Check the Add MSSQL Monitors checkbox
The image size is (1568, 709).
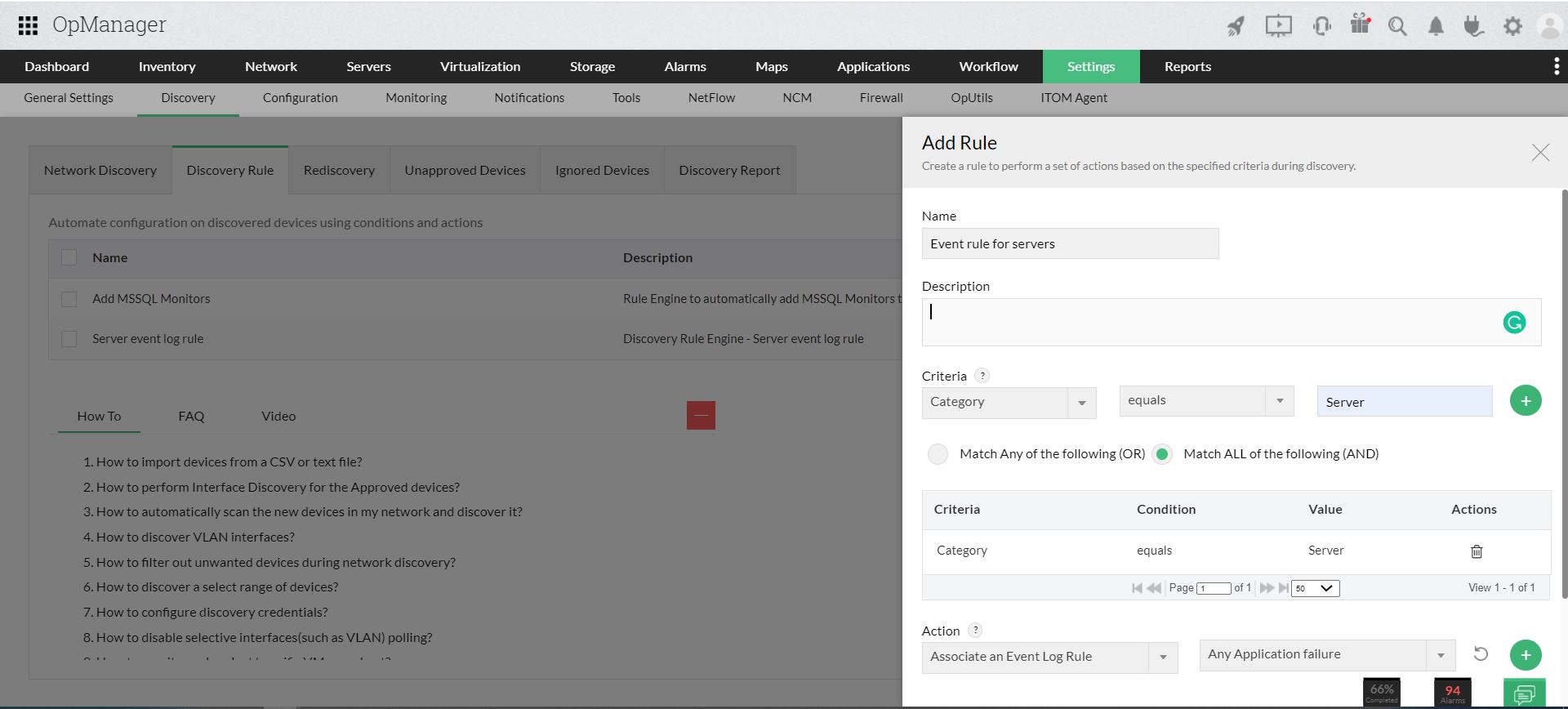pyautogui.click(x=69, y=299)
